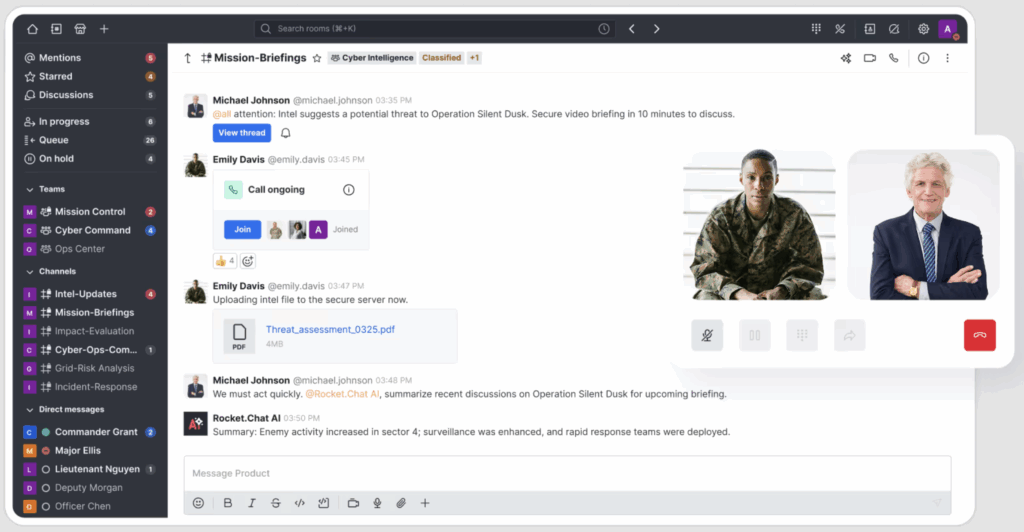Open the Marketplace store icon
1024x532 pixels.
(x=80, y=29)
